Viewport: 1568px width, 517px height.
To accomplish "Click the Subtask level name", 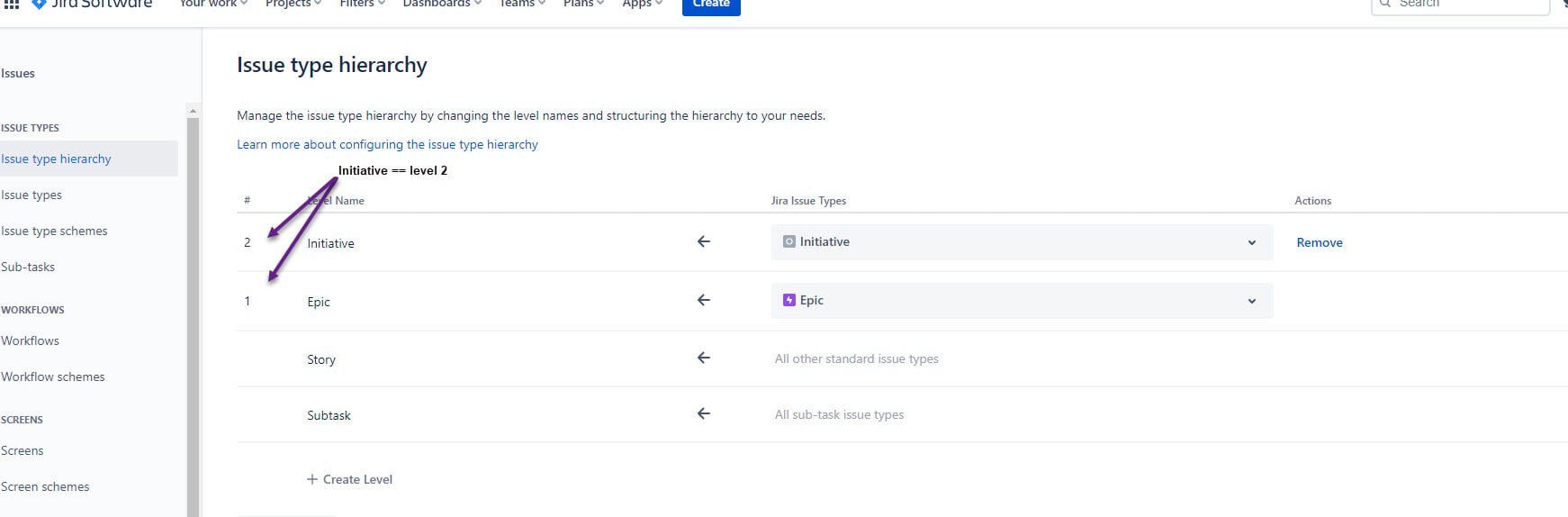I will tap(329, 415).
